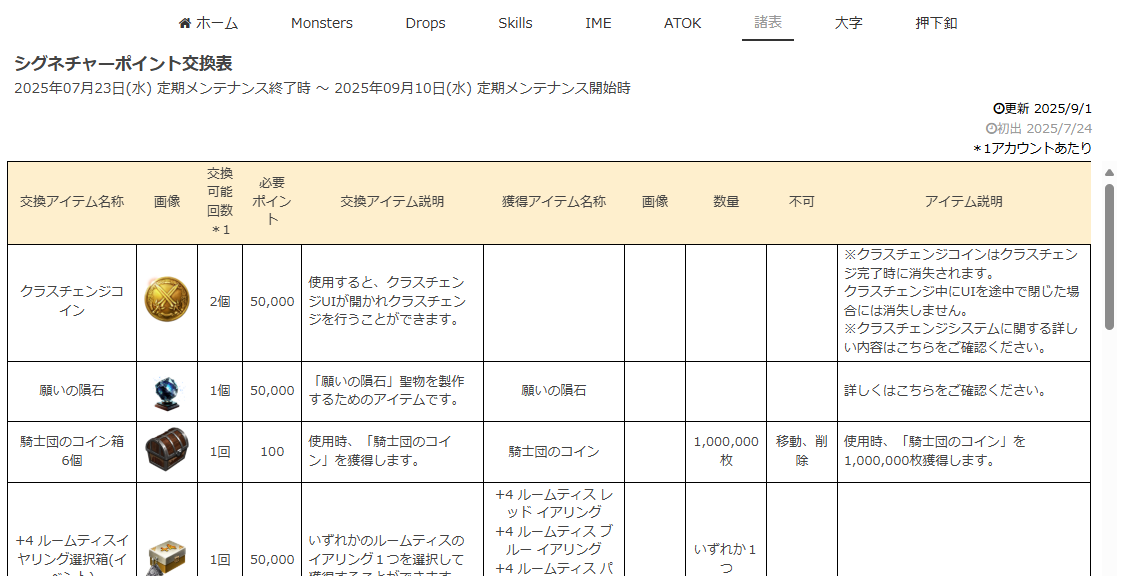Click the vertical scrollbar thumb of the table
Screen dimensions: 1125x576
click(x=1109, y=257)
